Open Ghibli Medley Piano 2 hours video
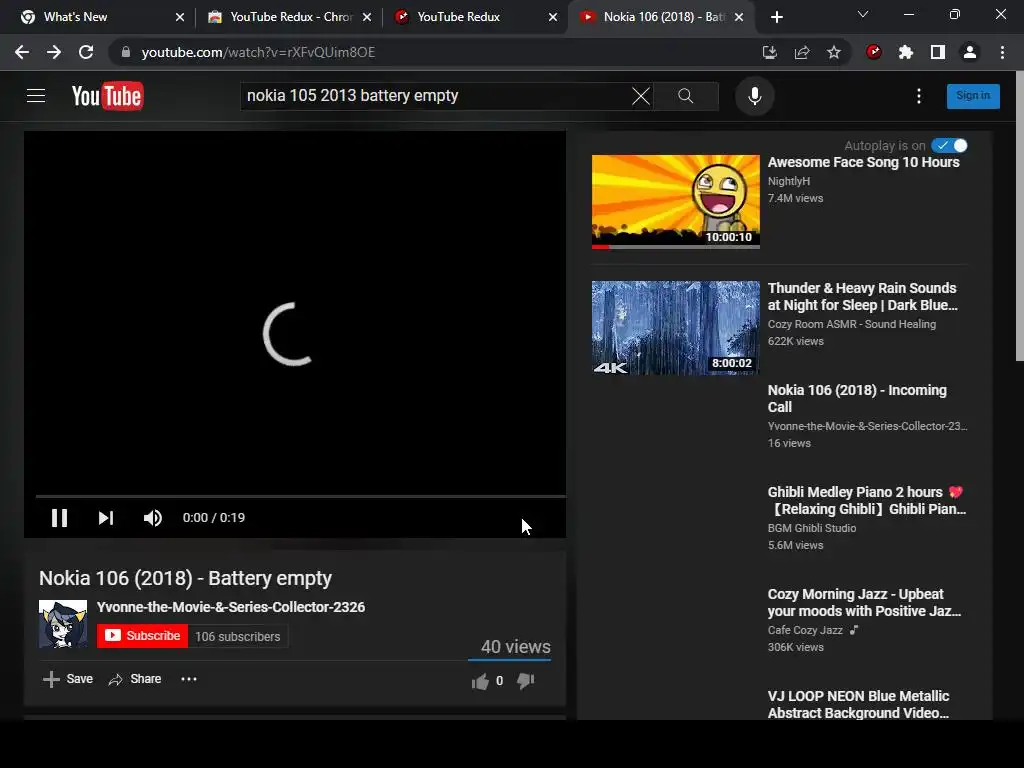 coord(867,500)
